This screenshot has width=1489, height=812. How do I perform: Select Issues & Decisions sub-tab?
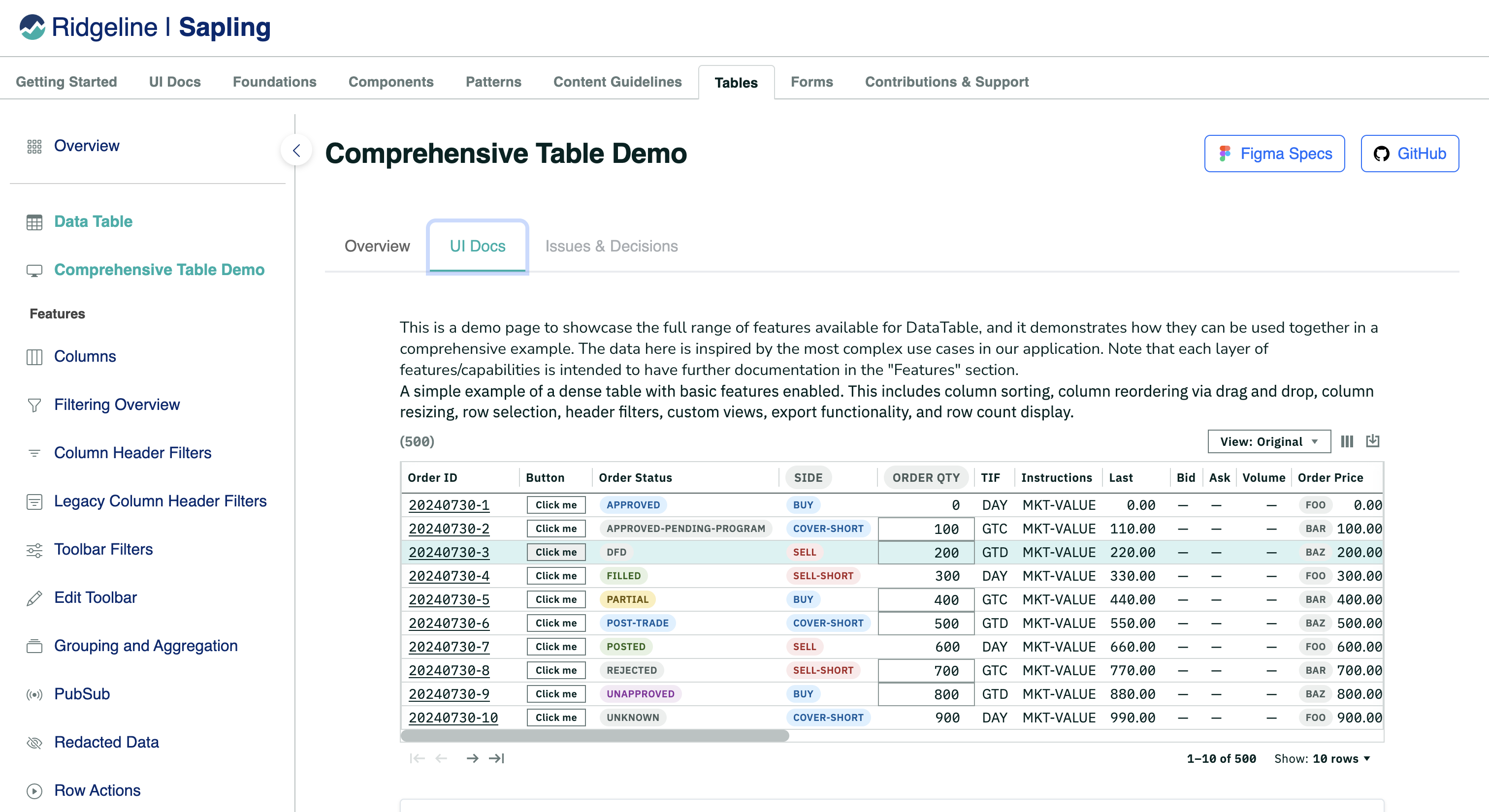[611, 246]
